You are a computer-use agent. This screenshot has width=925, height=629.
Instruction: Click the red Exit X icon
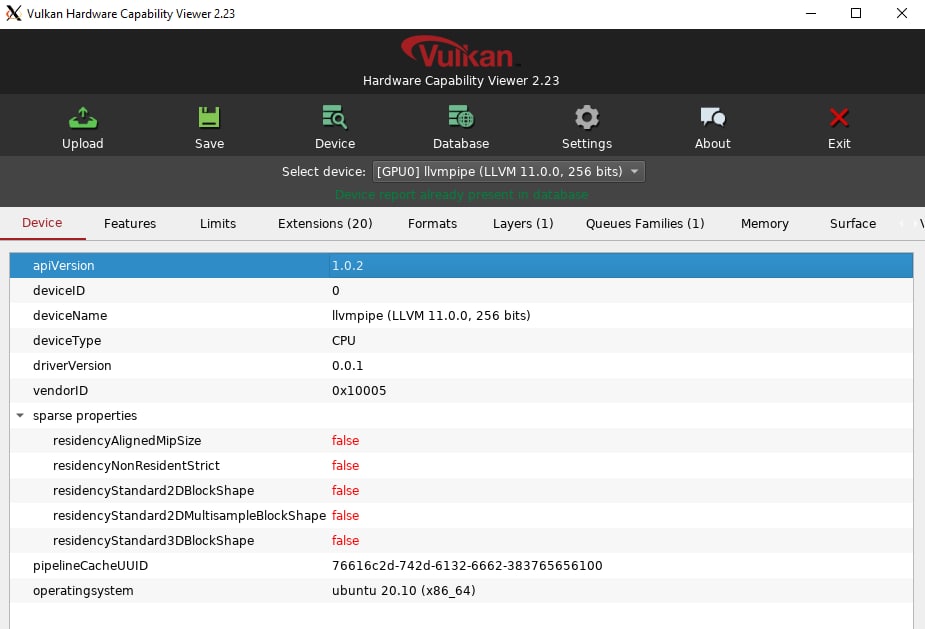coord(839,117)
